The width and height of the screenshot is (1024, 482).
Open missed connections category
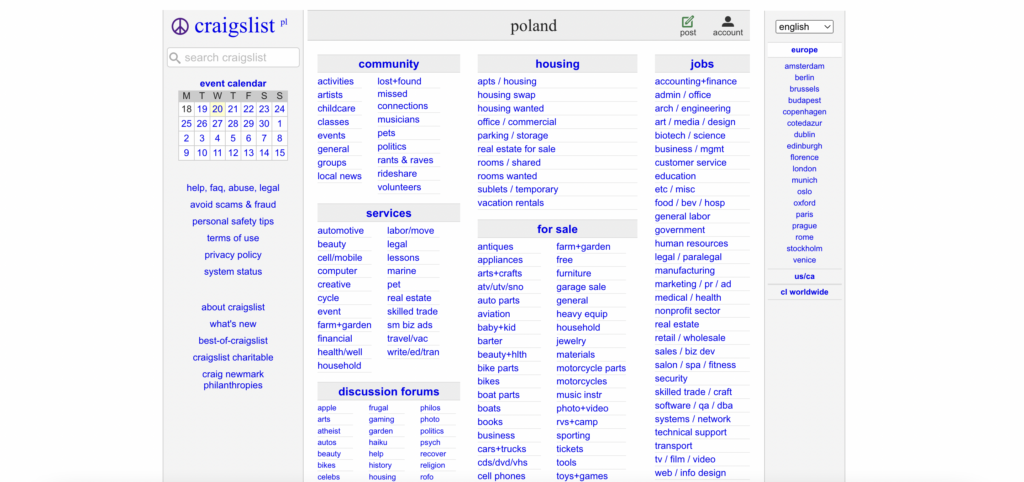(402, 99)
